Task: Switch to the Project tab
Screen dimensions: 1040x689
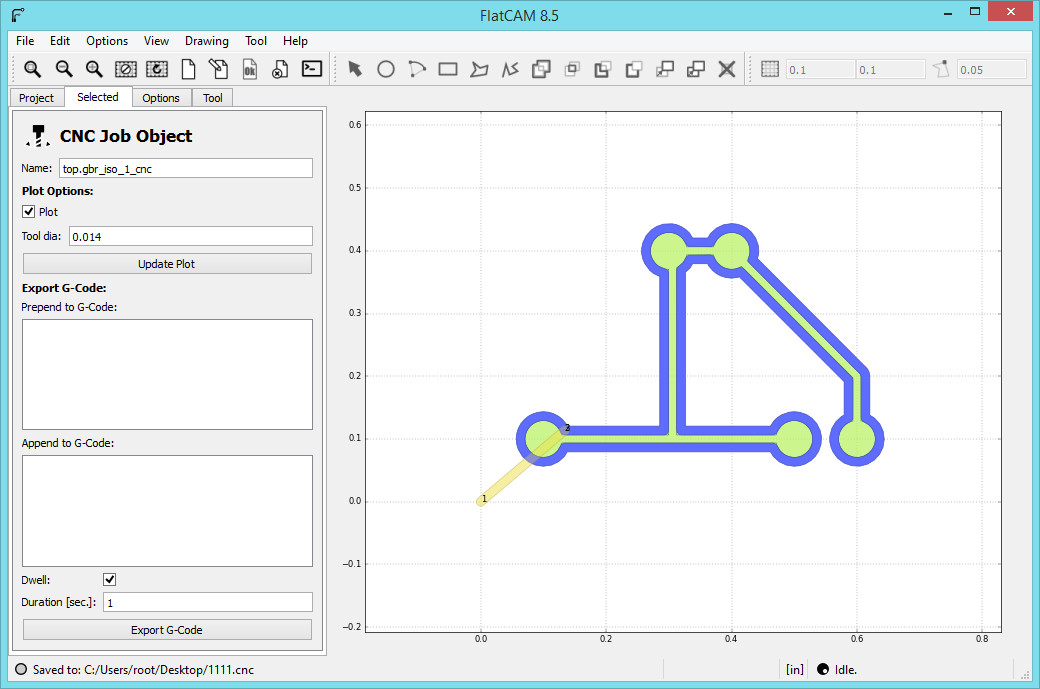Action: [36, 97]
